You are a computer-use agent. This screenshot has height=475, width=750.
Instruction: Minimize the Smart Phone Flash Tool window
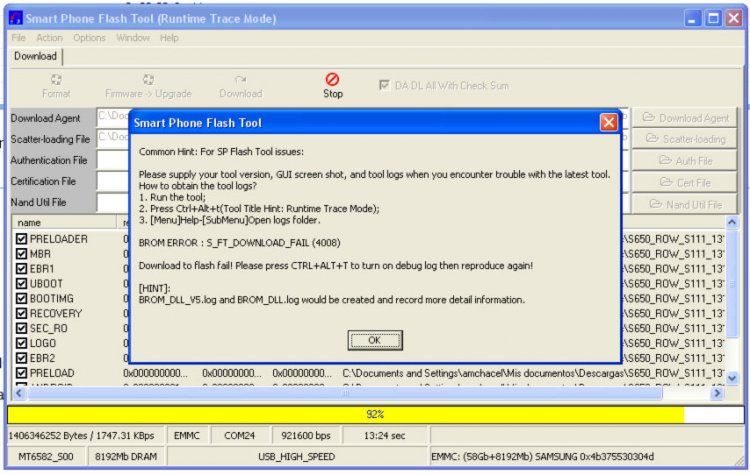692,18
